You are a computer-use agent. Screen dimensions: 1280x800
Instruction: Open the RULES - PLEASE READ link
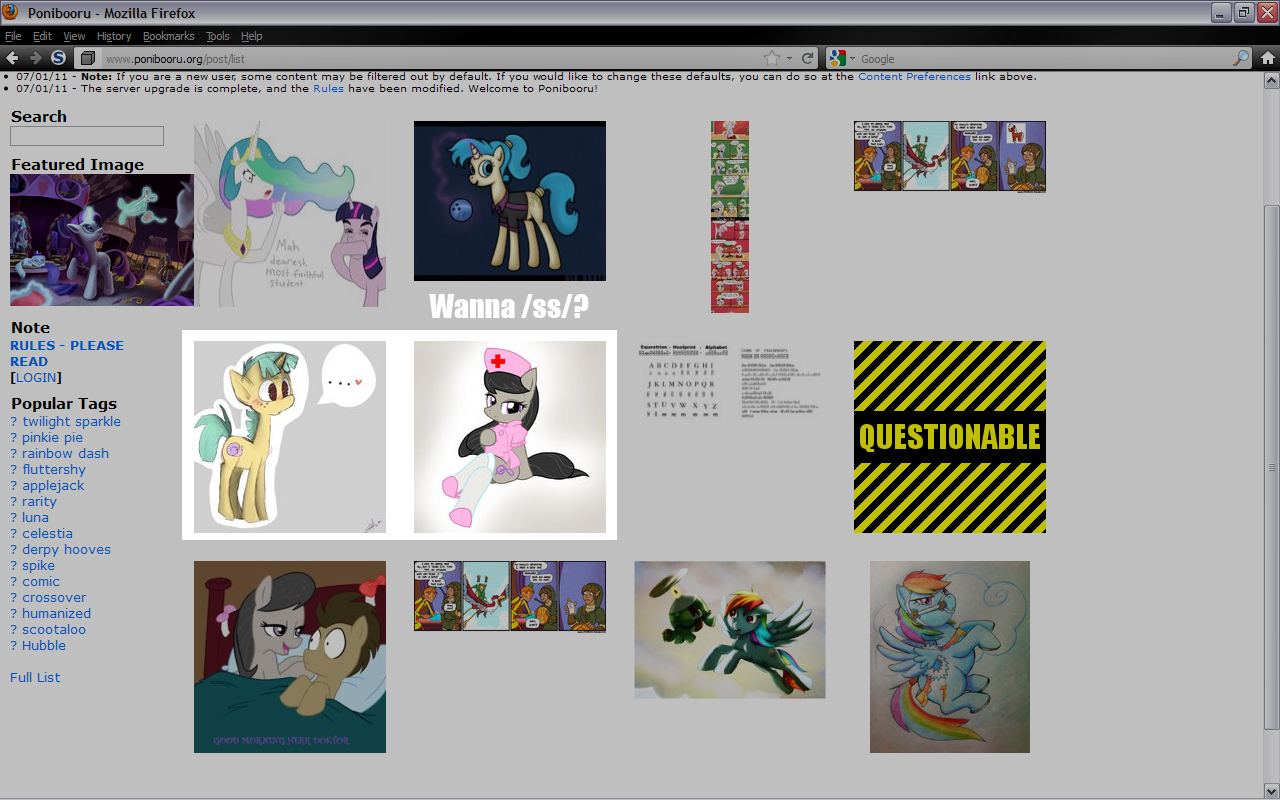click(67, 353)
